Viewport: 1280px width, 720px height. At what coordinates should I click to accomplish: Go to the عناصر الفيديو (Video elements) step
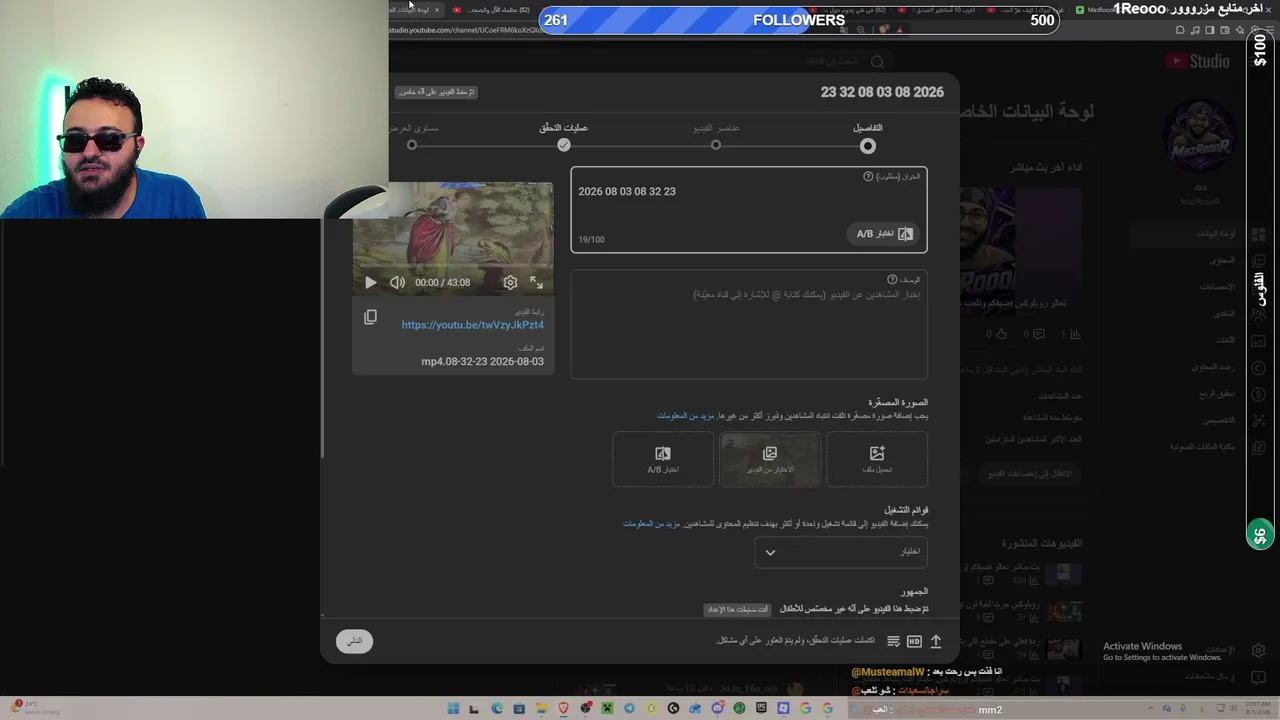tap(716, 138)
